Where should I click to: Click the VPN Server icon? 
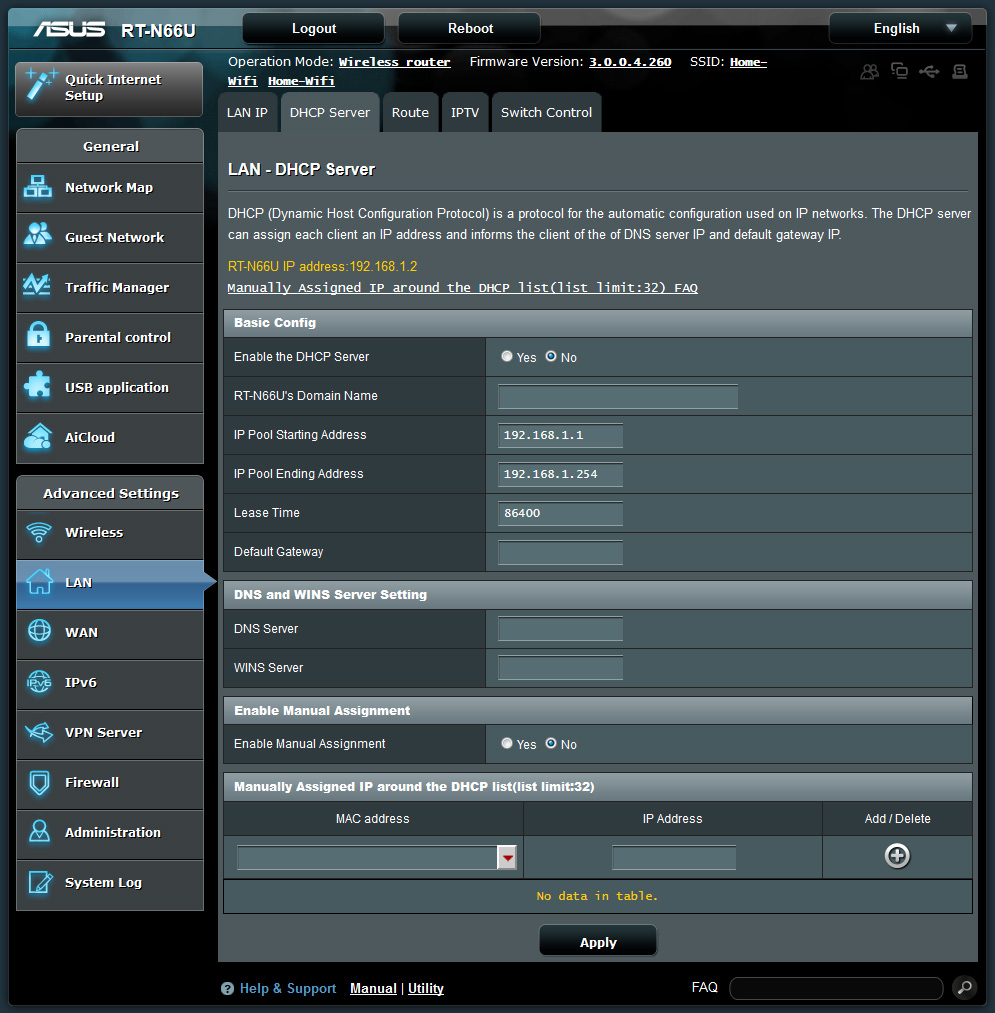click(39, 732)
